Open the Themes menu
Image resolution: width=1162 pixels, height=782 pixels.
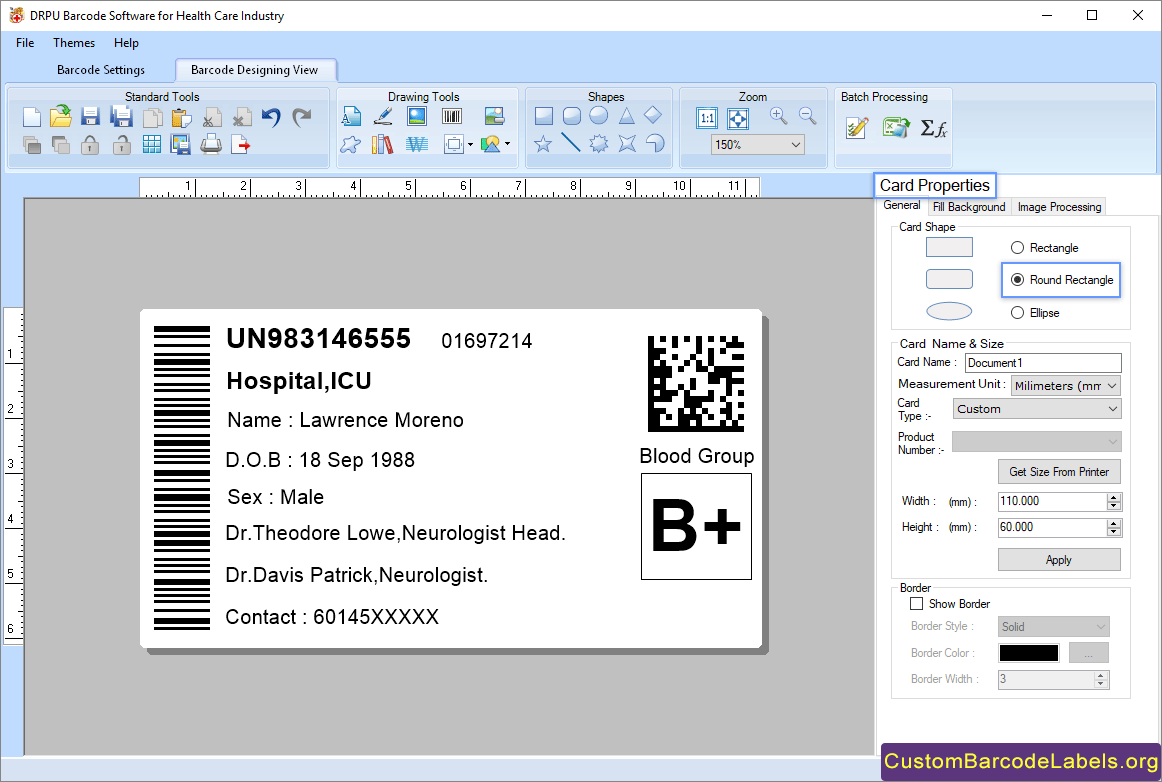pyautogui.click(x=74, y=42)
